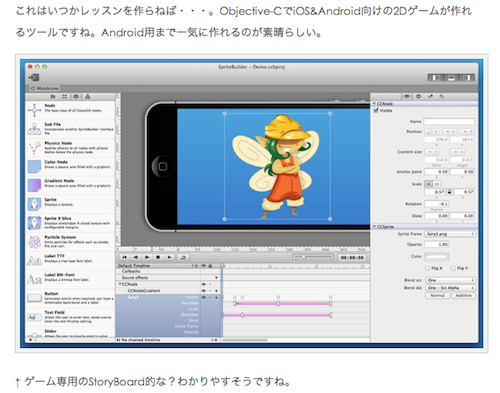The image size is (500, 393).
Task: Click the Color swatch in CCSprite
Action: point(437,257)
